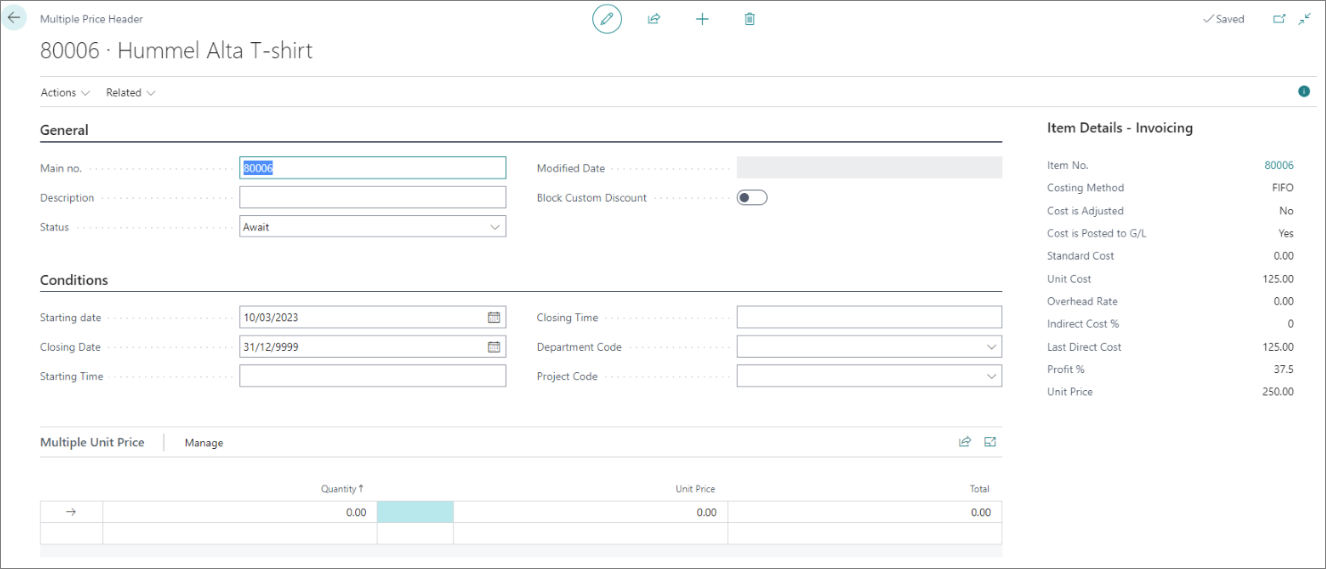Select the Unit Price cell in first row
This screenshot has width=1326, height=569.
click(x=591, y=512)
